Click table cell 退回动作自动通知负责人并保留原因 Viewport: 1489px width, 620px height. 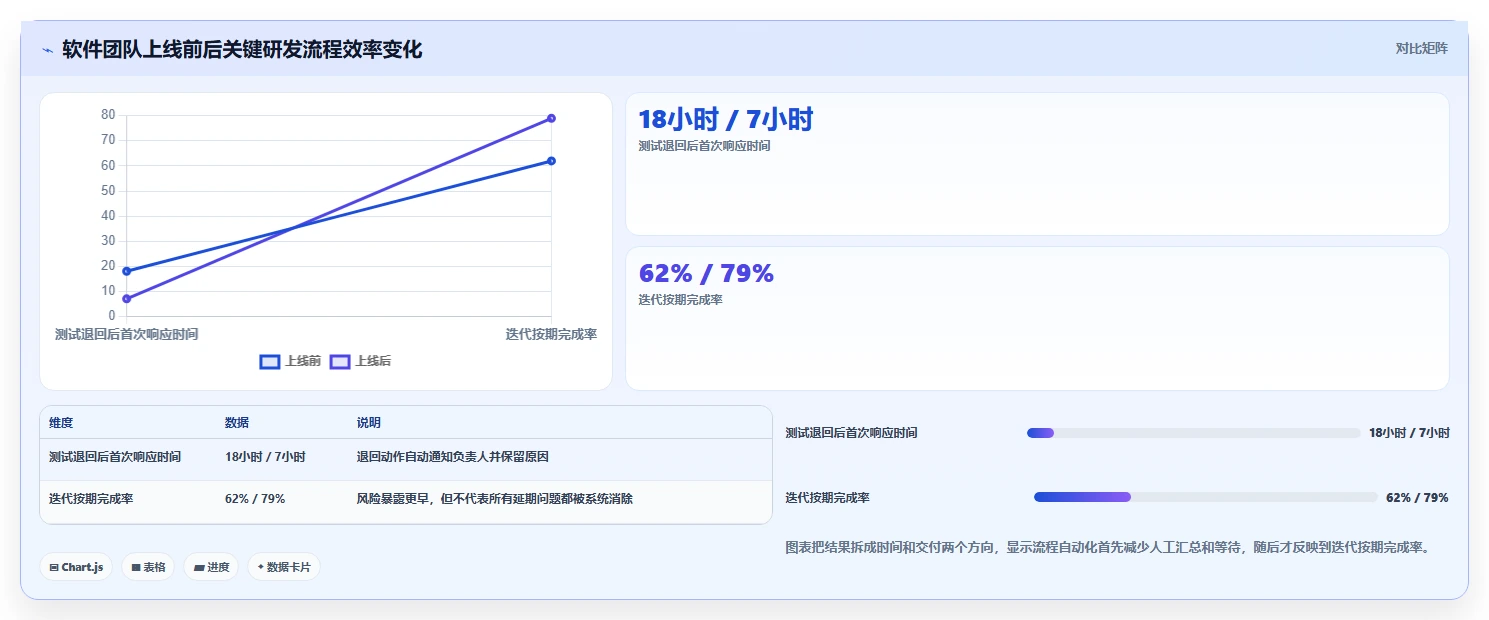pos(453,457)
